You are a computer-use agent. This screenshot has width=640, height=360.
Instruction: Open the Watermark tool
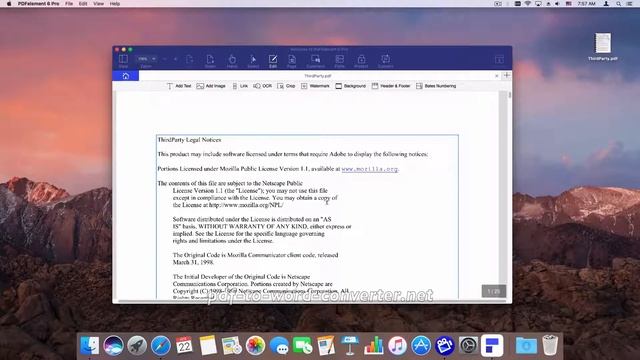click(x=315, y=86)
